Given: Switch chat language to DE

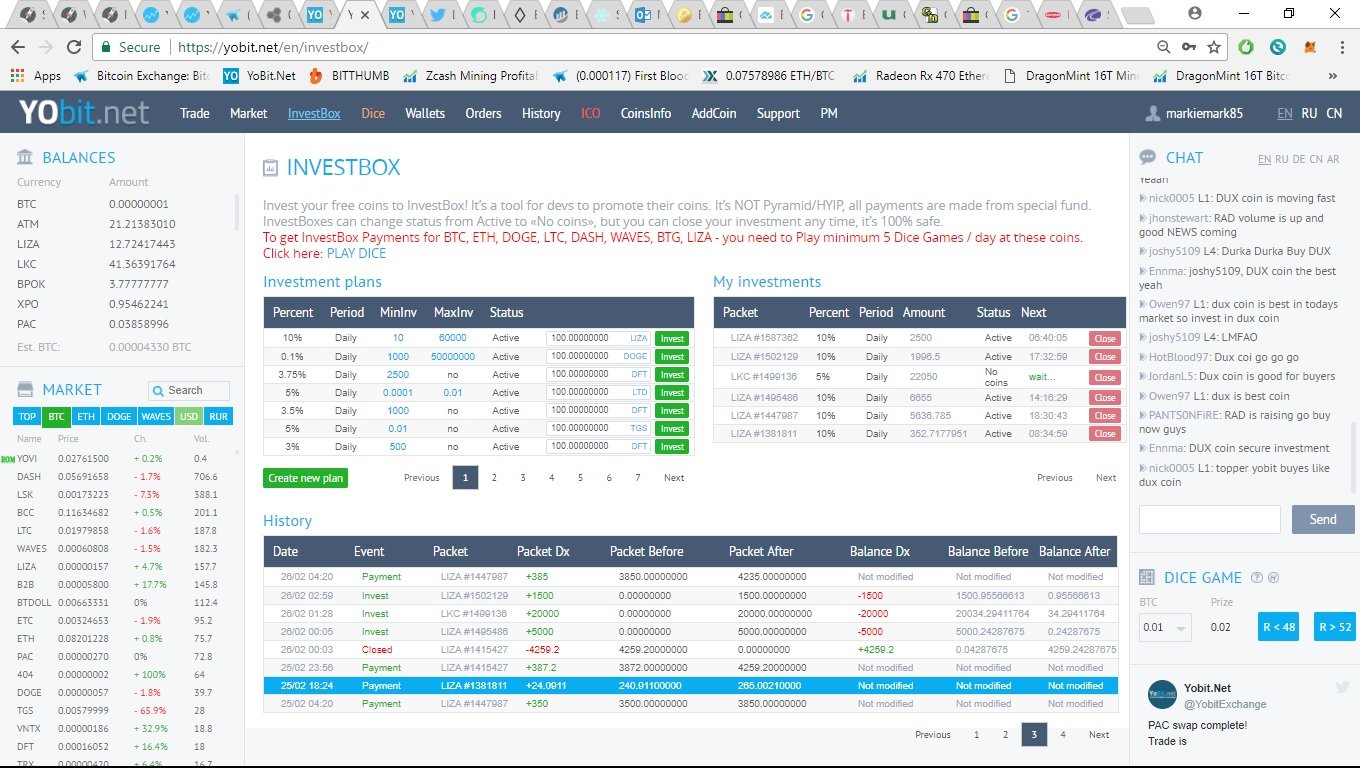Looking at the screenshot, I should (1300, 160).
